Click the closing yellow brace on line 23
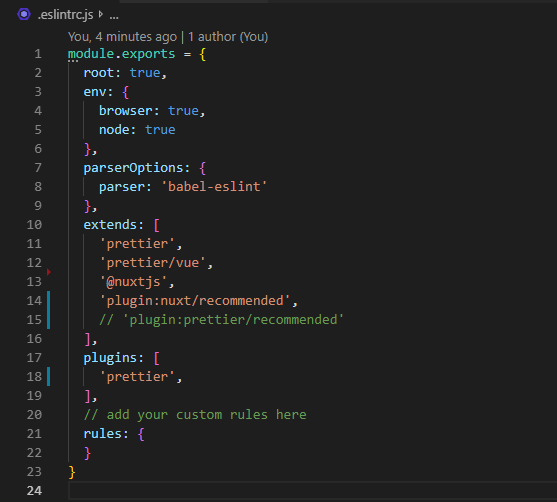 72,472
